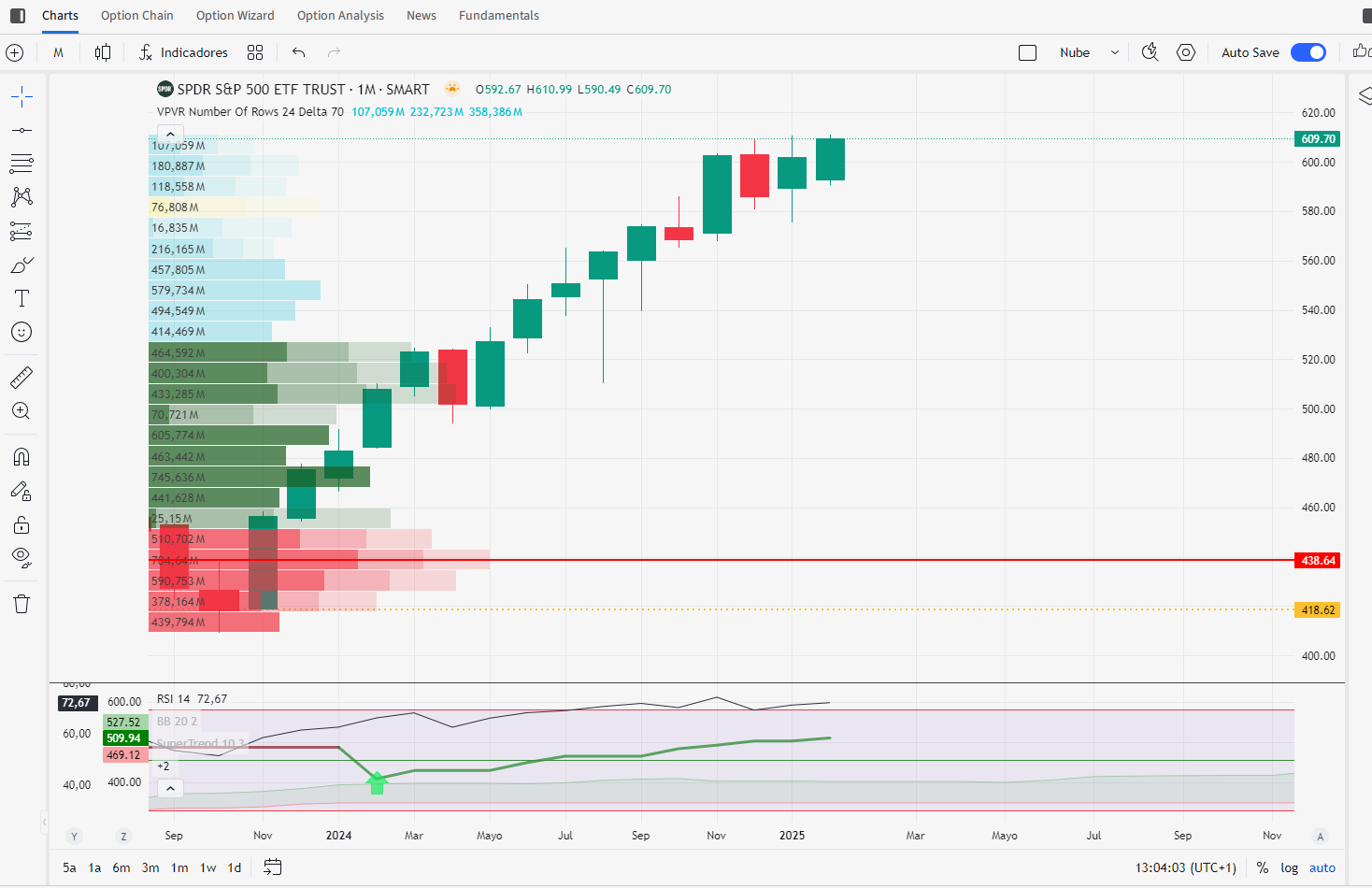Open chart settings hexagon icon

[1186, 52]
